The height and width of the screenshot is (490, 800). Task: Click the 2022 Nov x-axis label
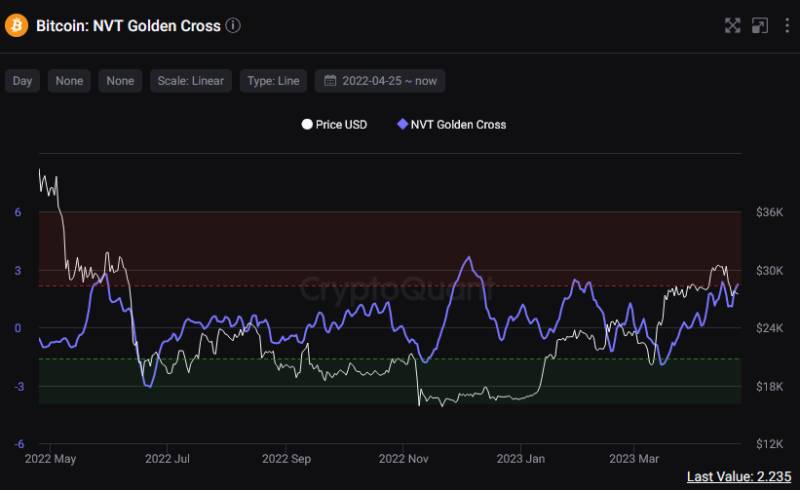point(404,459)
